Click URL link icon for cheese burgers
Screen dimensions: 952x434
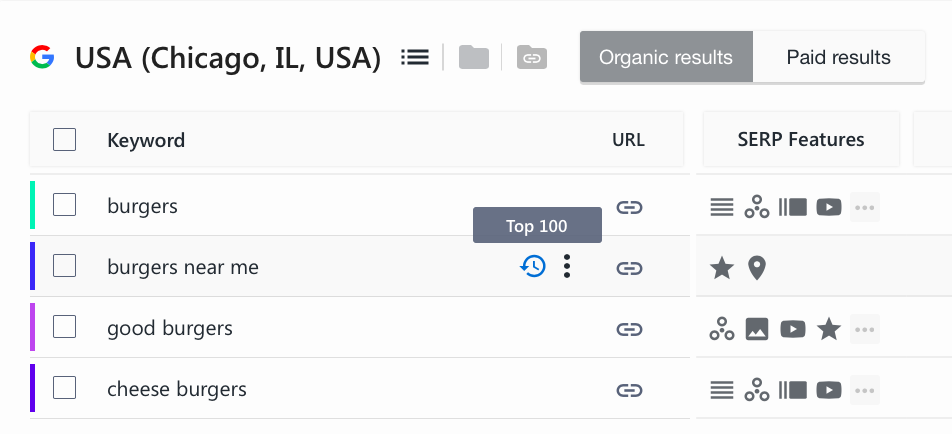pos(629,390)
